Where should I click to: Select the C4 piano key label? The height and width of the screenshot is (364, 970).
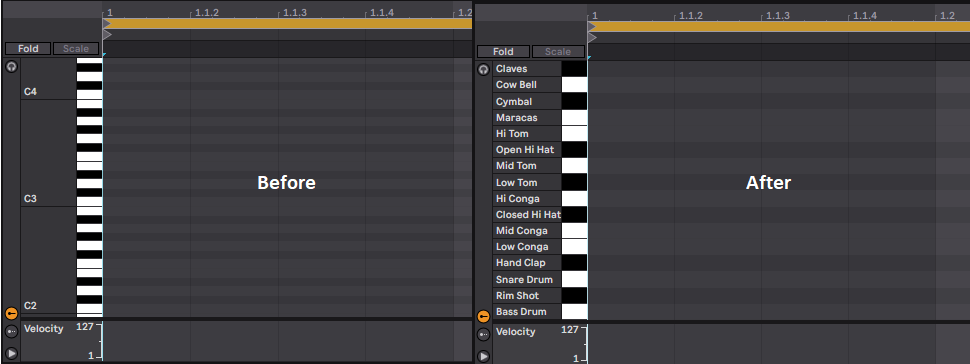click(30, 92)
